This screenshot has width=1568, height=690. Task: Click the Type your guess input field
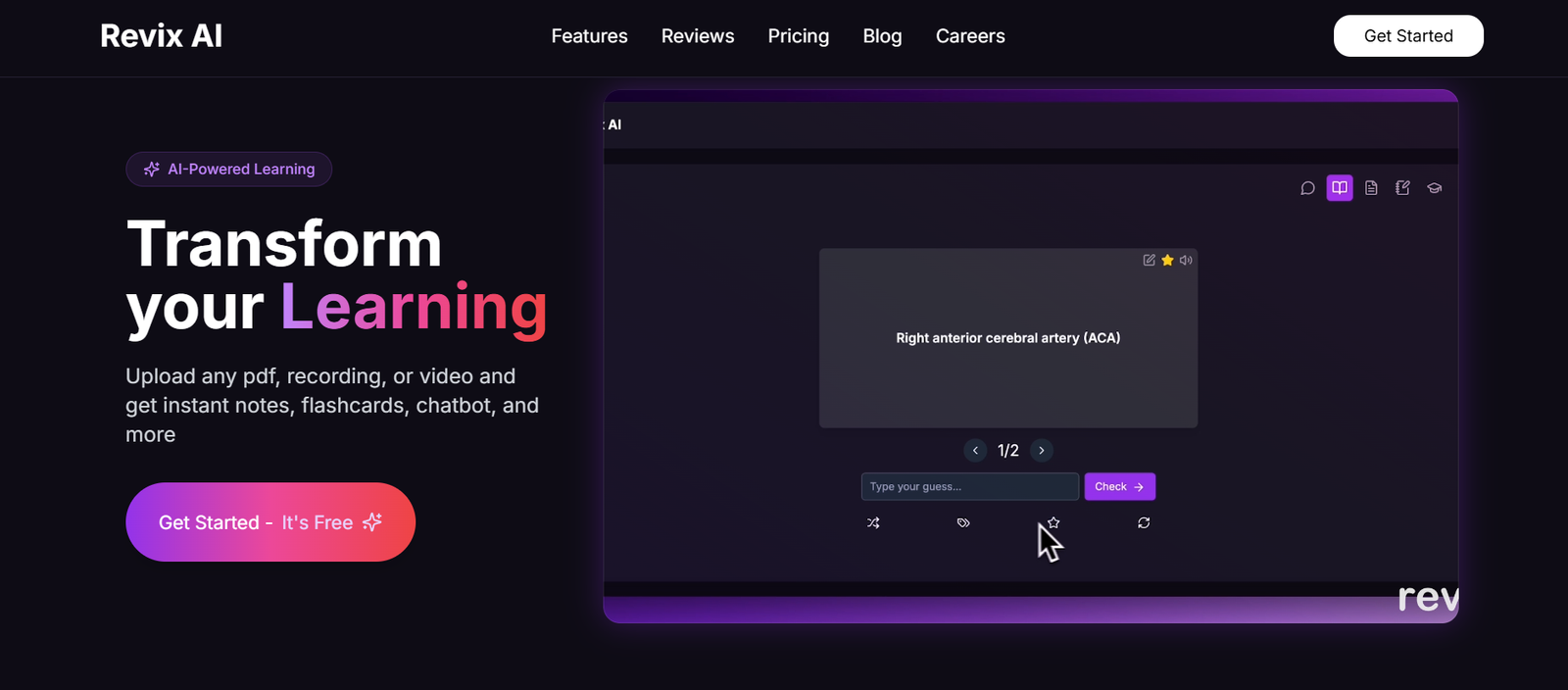tap(969, 487)
